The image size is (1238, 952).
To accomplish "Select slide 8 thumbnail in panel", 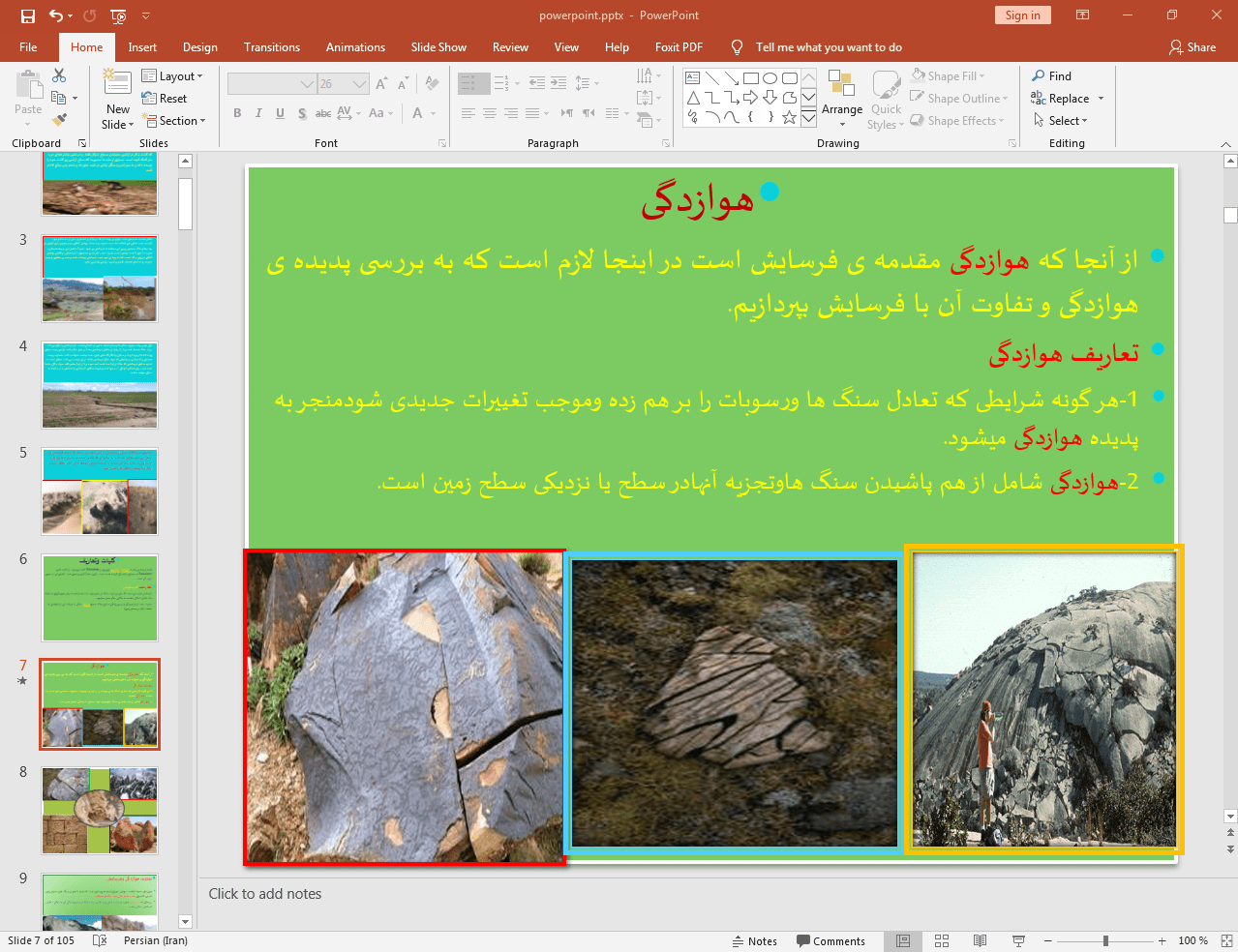I will tap(99, 811).
